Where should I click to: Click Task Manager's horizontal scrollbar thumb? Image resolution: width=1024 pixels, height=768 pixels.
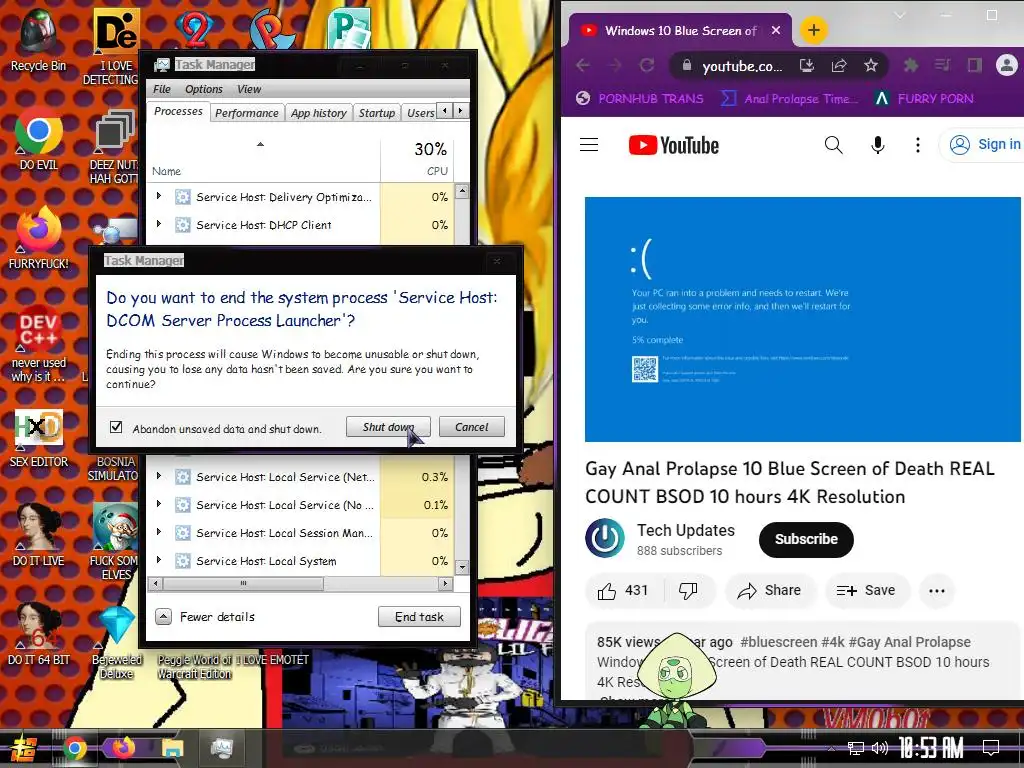pos(243,583)
